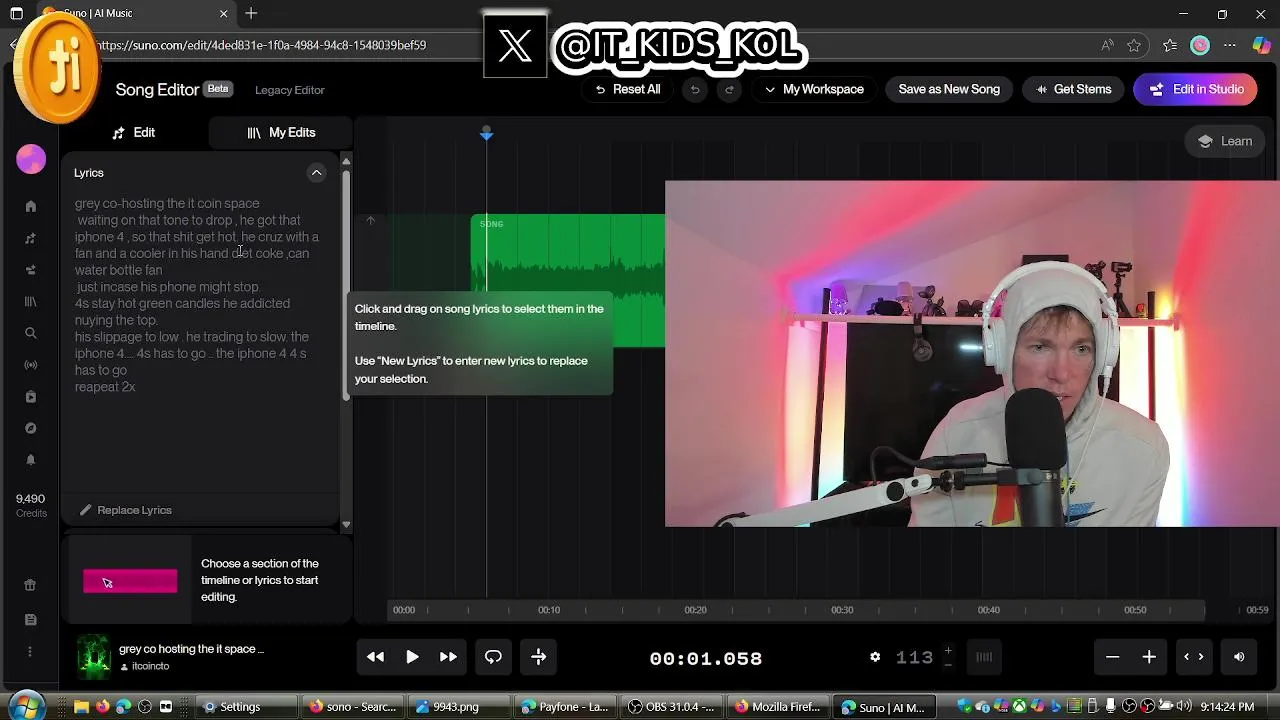This screenshot has height=720, width=1280.
Task: Click the Undo arrow in the top toolbar
Action: coord(695,89)
